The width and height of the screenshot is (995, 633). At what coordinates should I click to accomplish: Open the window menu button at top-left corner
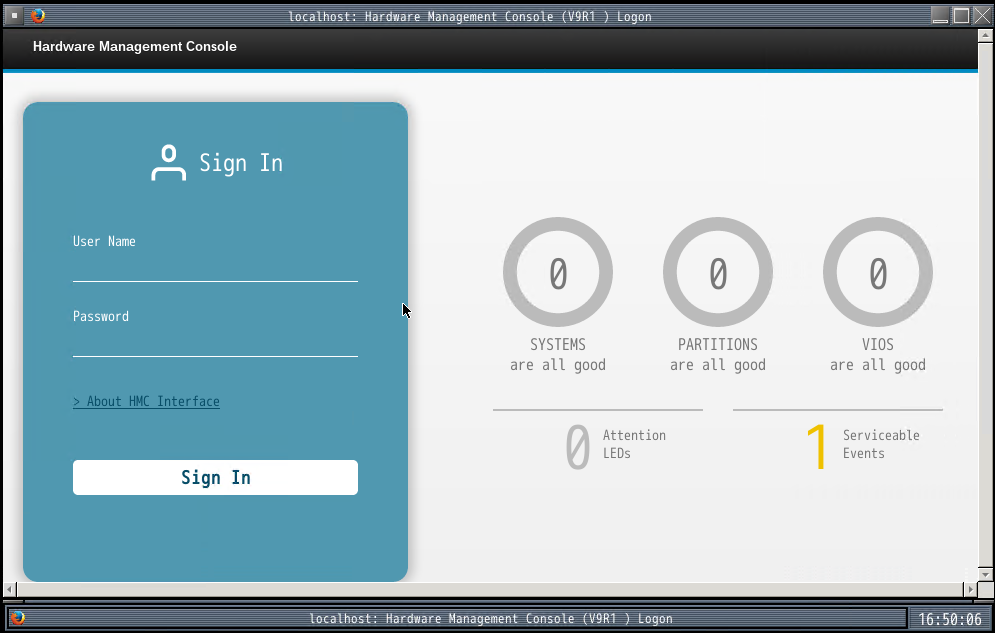[14, 16]
